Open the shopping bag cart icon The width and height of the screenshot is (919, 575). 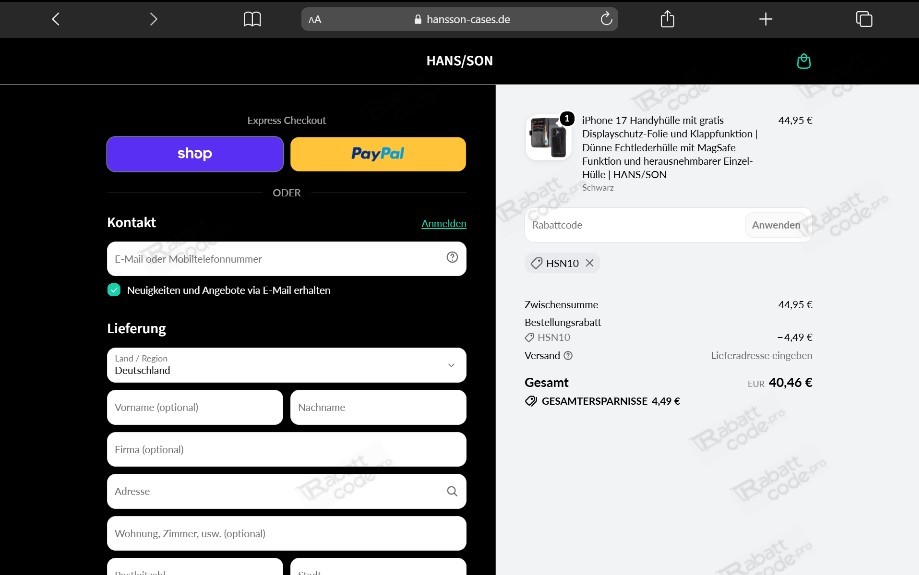804,61
